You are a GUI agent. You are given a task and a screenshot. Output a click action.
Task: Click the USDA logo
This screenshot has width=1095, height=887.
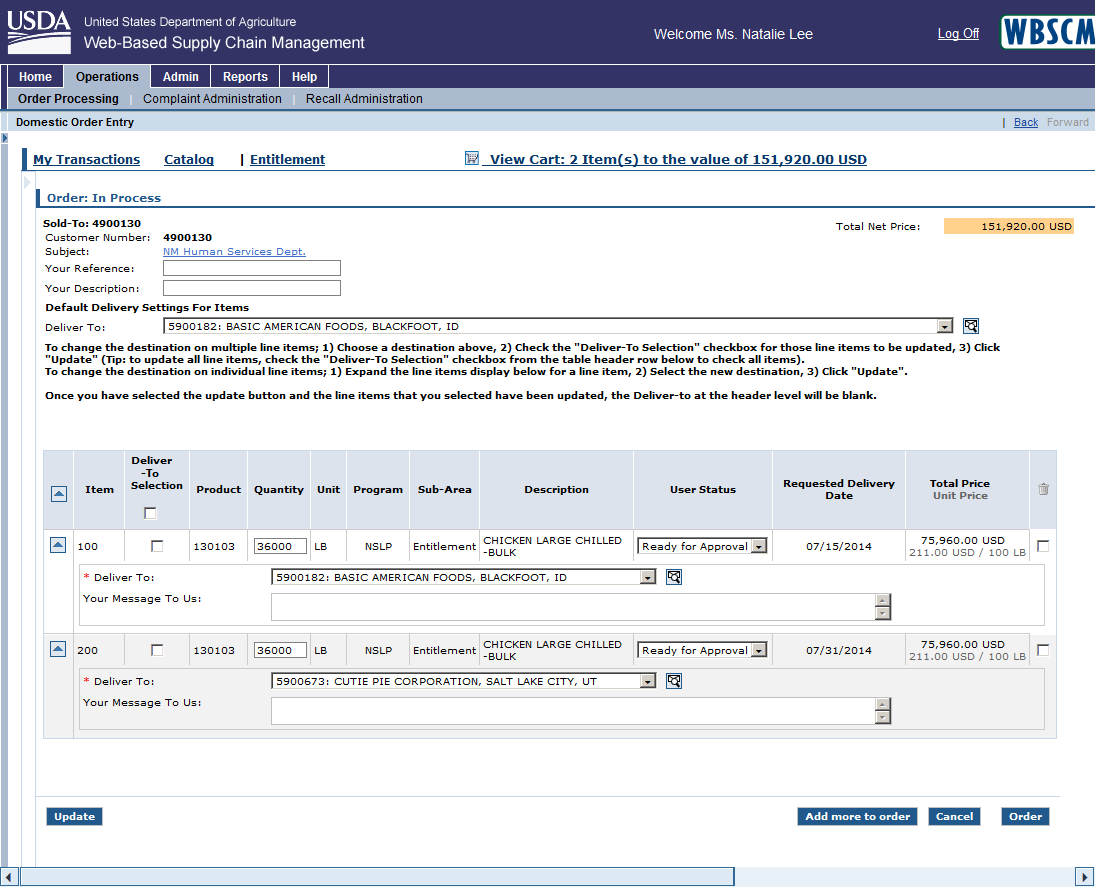(x=39, y=32)
